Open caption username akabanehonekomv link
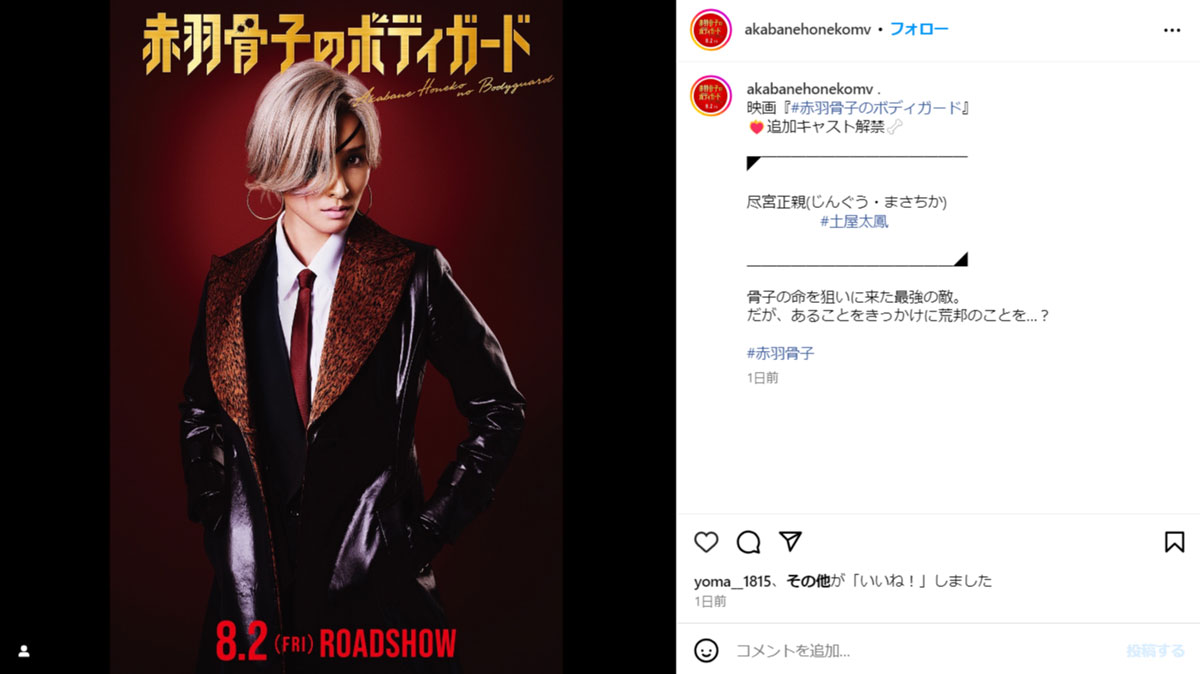1200x674 pixels. (x=810, y=89)
